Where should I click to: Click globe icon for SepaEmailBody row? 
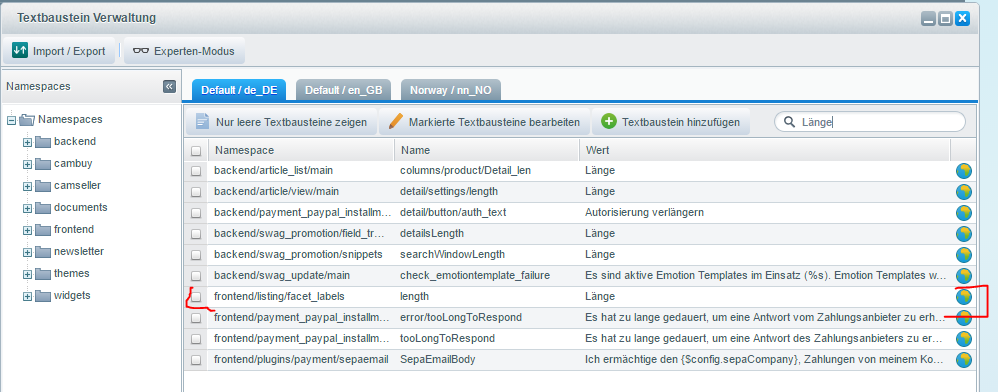point(964,360)
